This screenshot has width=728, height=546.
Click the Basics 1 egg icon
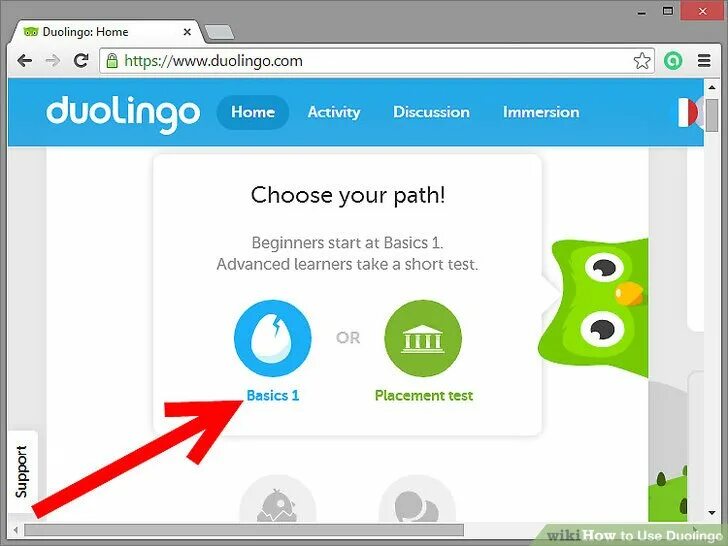pyautogui.click(x=273, y=338)
